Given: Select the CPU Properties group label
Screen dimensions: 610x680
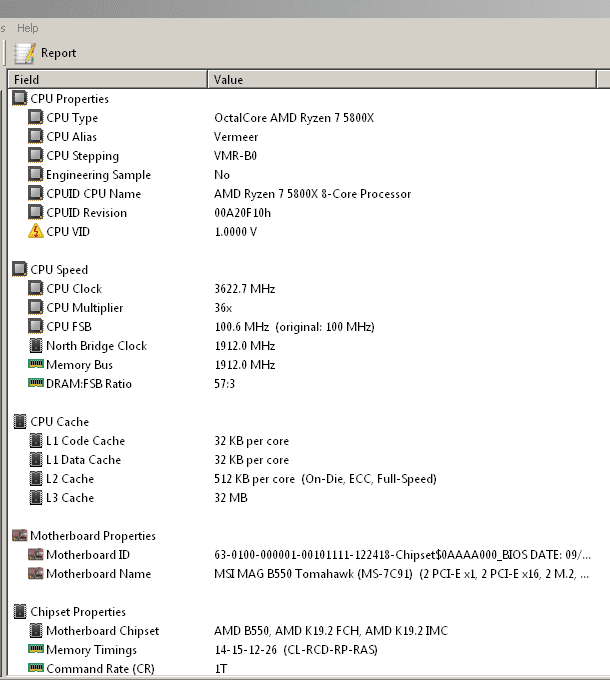Looking at the screenshot, I should click(x=69, y=99).
